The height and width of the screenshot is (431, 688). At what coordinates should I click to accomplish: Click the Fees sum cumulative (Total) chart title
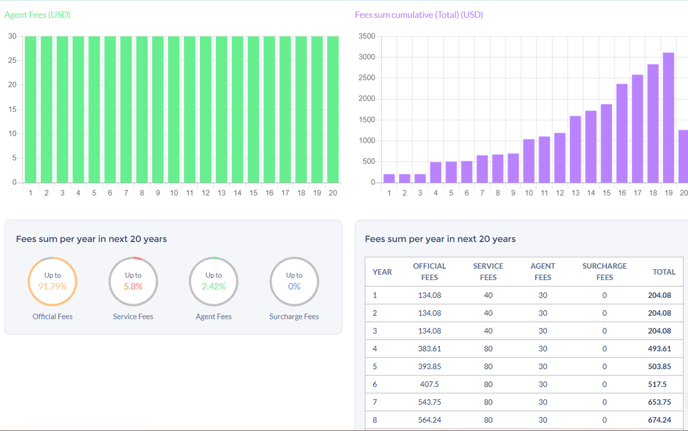418,15
